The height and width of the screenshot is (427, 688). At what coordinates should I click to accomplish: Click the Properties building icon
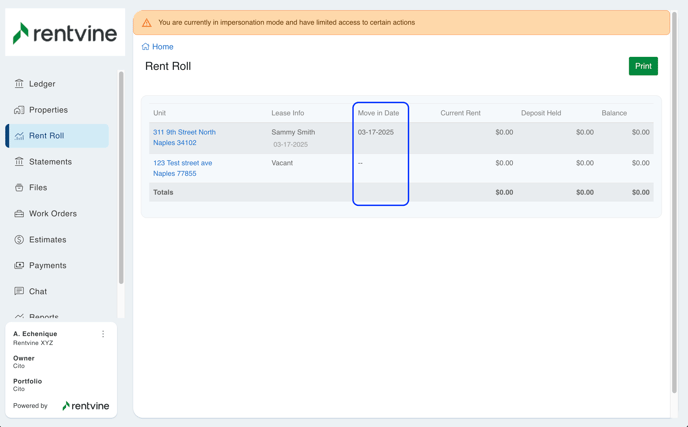[19, 110]
